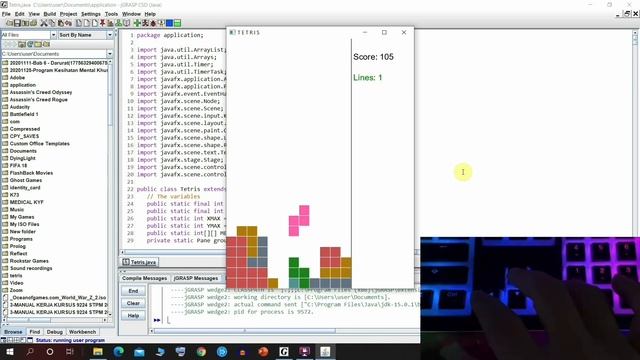This screenshot has height=360, width=640.
Task: Open the All Files filter dropdown
Action: point(53,35)
